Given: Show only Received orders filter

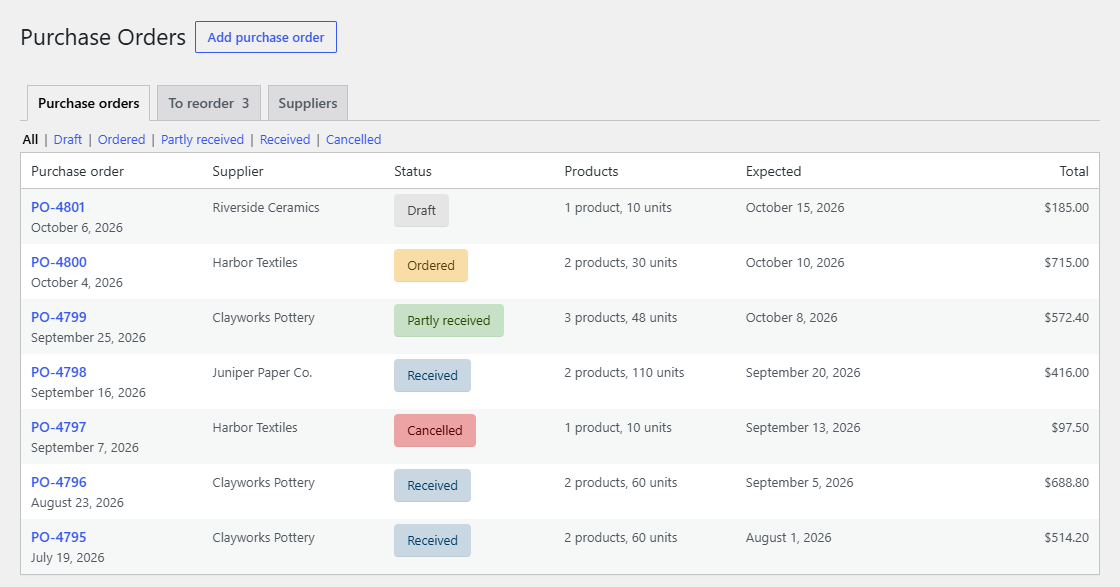Looking at the screenshot, I should (285, 139).
